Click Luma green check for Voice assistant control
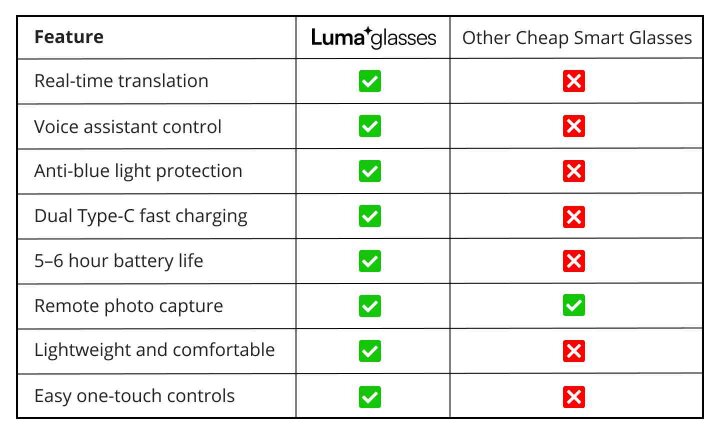The height and width of the screenshot is (435, 720). [x=370, y=127]
